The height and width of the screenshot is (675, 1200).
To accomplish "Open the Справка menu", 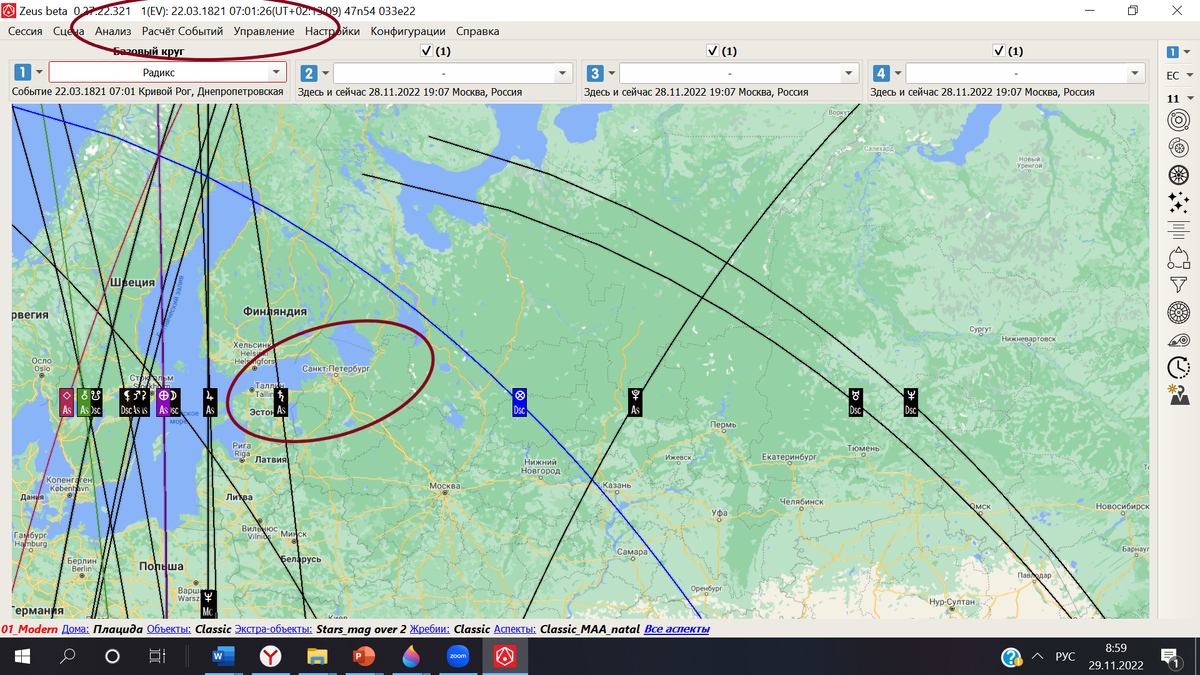I will pyautogui.click(x=477, y=31).
